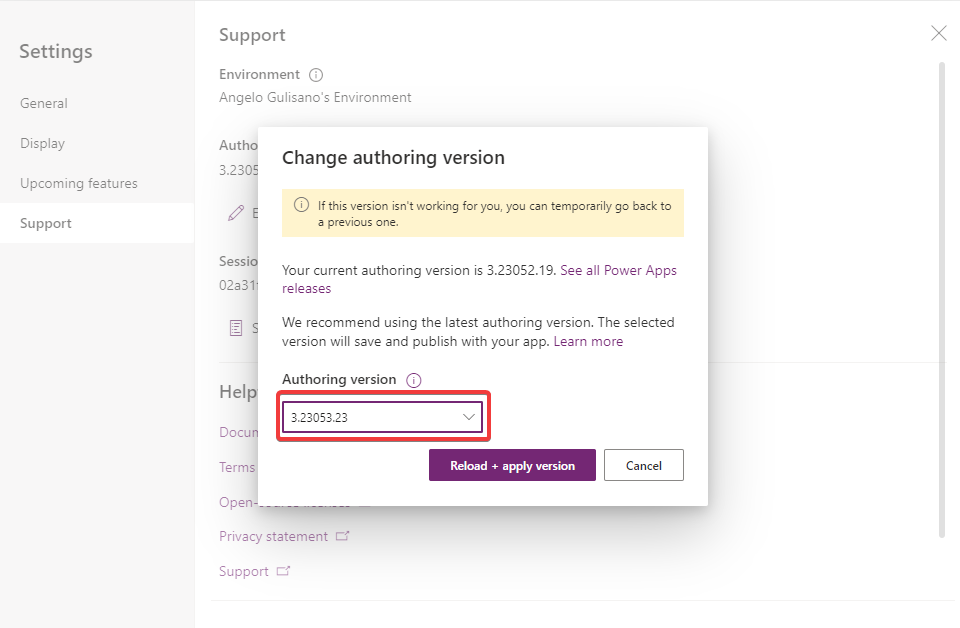
Task: Click the settings panel vertical scrollbar
Action: [942, 300]
